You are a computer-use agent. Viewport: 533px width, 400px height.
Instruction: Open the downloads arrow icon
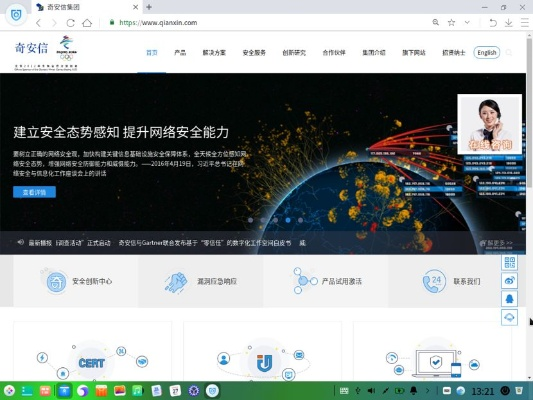[x=509, y=23]
